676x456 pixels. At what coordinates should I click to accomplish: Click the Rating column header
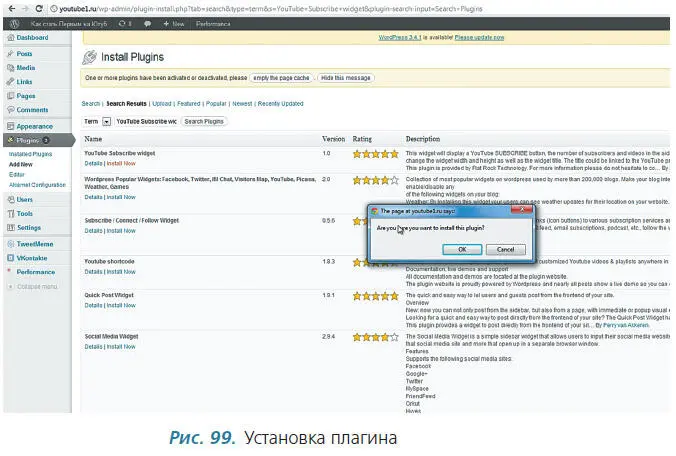tap(362, 139)
